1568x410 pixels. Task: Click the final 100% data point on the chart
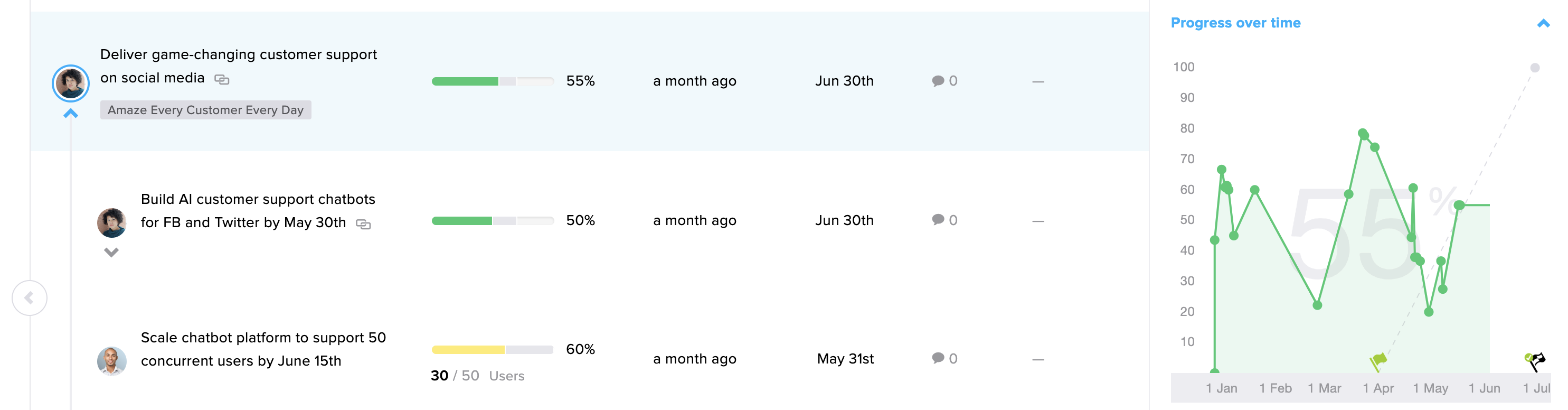1535,68
